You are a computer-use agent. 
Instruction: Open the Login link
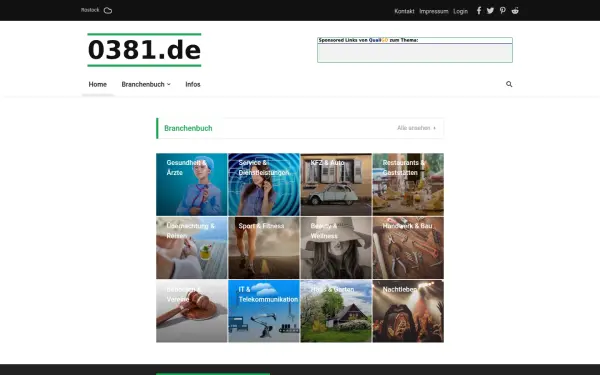(x=460, y=11)
